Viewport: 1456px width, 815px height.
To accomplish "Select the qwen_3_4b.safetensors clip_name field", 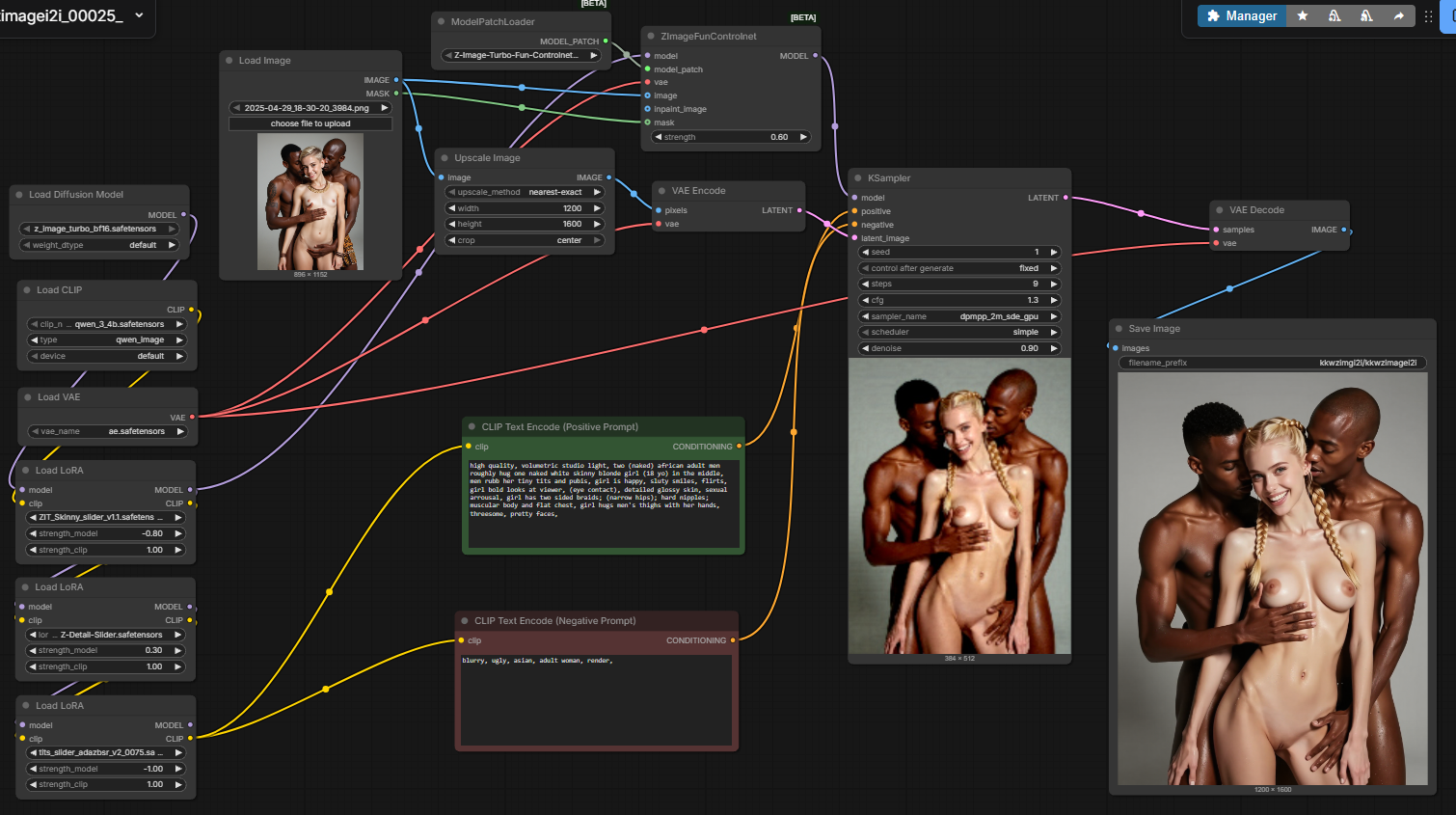I will pos(106,324).
